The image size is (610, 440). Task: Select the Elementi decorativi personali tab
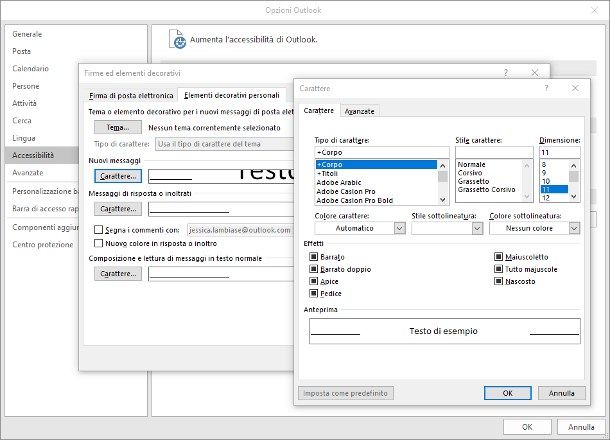click(x=231, y=95)
